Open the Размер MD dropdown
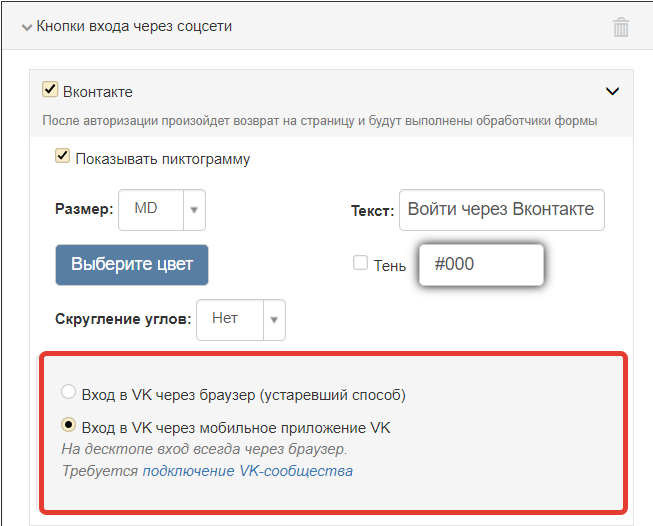Viewport: 653px width, 526px height. tap(162, 210)
